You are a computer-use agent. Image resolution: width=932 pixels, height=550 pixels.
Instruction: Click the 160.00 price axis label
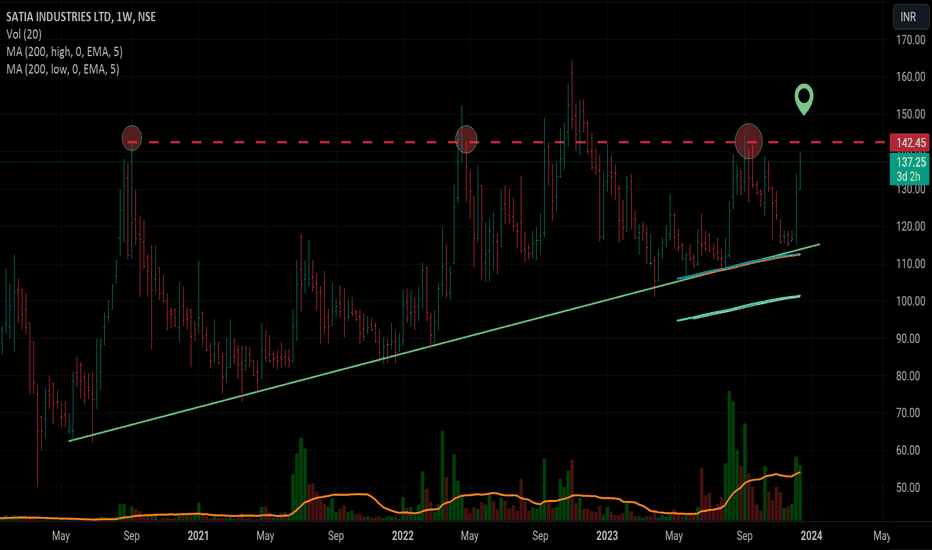(x=911, y=77)
